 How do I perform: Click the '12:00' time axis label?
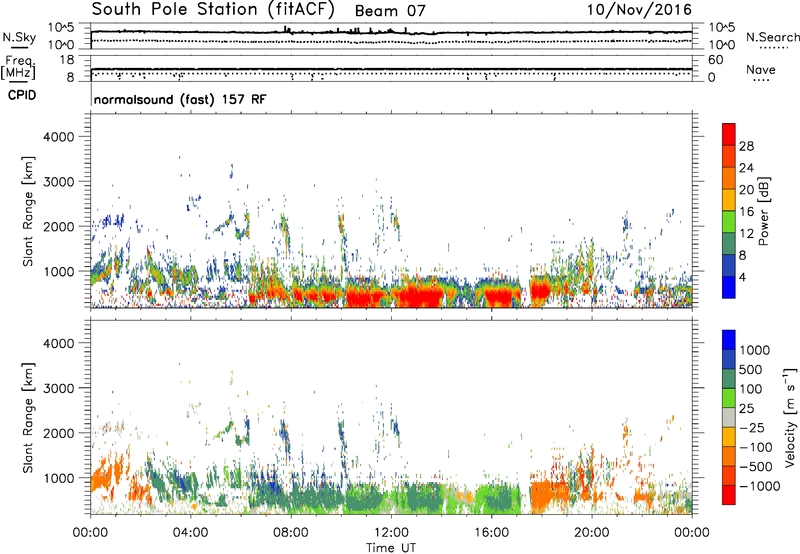pyautogui.click(x=391, y=533)
